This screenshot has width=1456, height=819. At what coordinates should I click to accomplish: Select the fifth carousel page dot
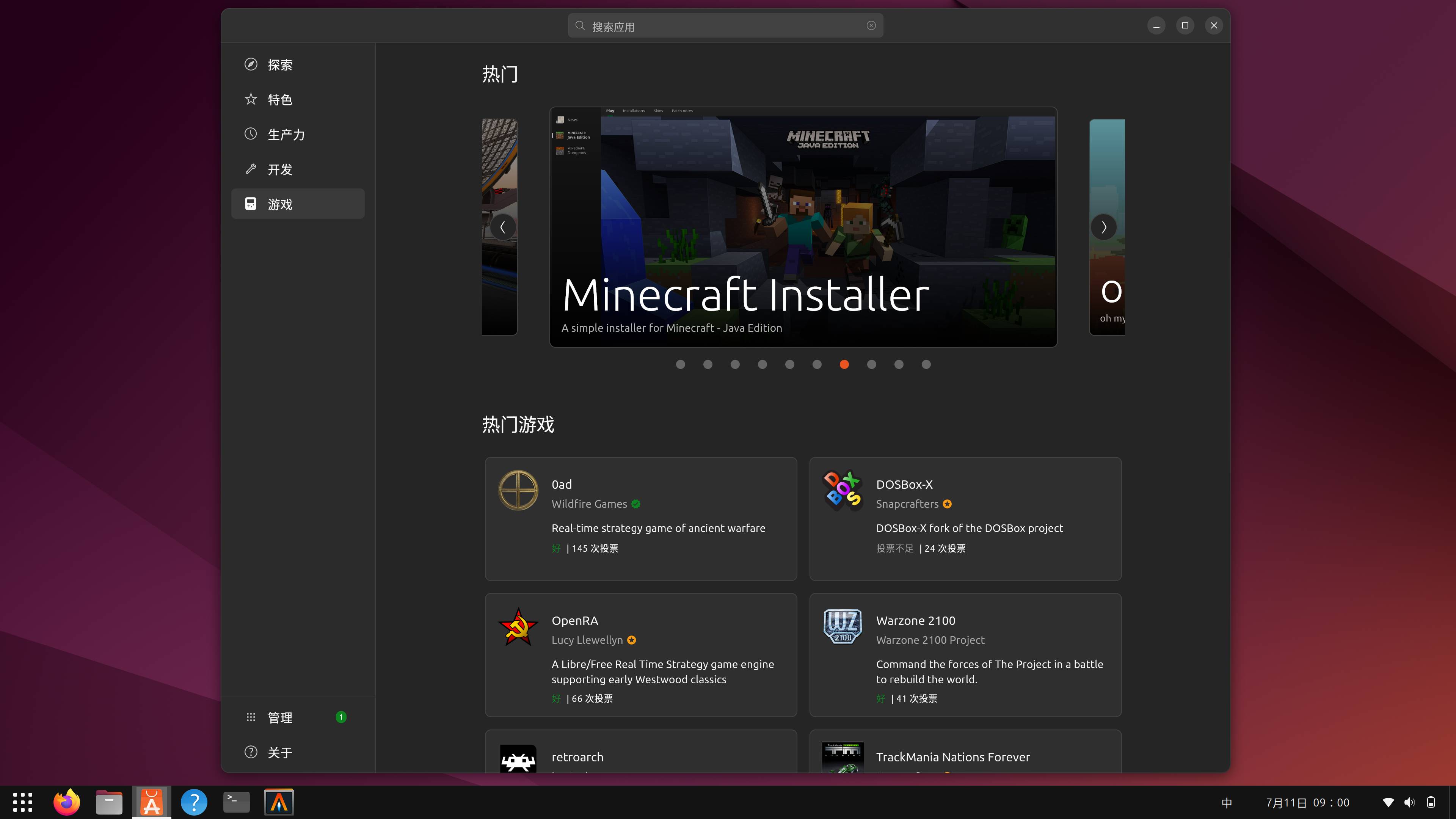tap(789, 364)
